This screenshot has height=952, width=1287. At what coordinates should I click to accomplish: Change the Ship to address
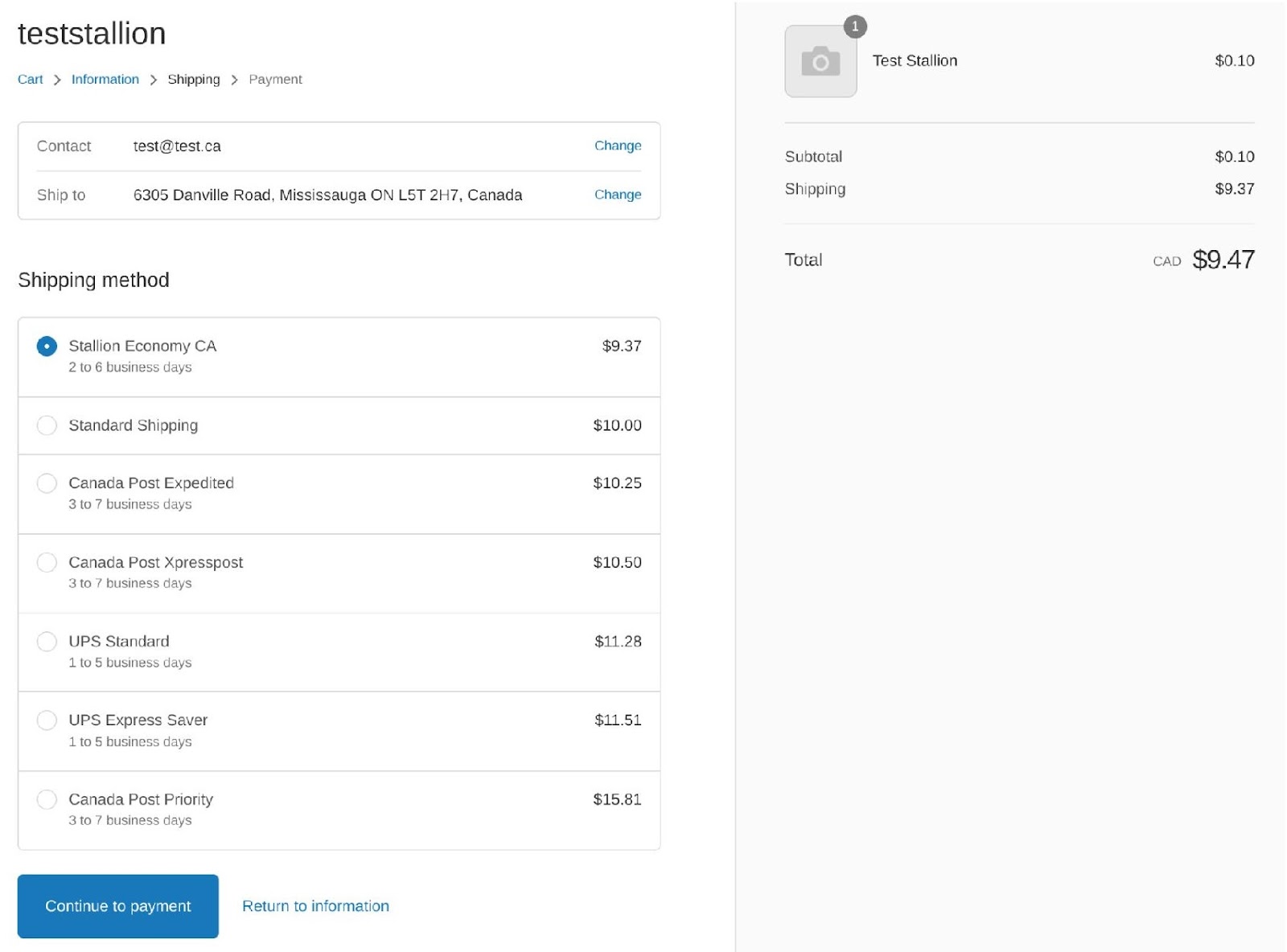pyautogui.click(x=617, y=195)
